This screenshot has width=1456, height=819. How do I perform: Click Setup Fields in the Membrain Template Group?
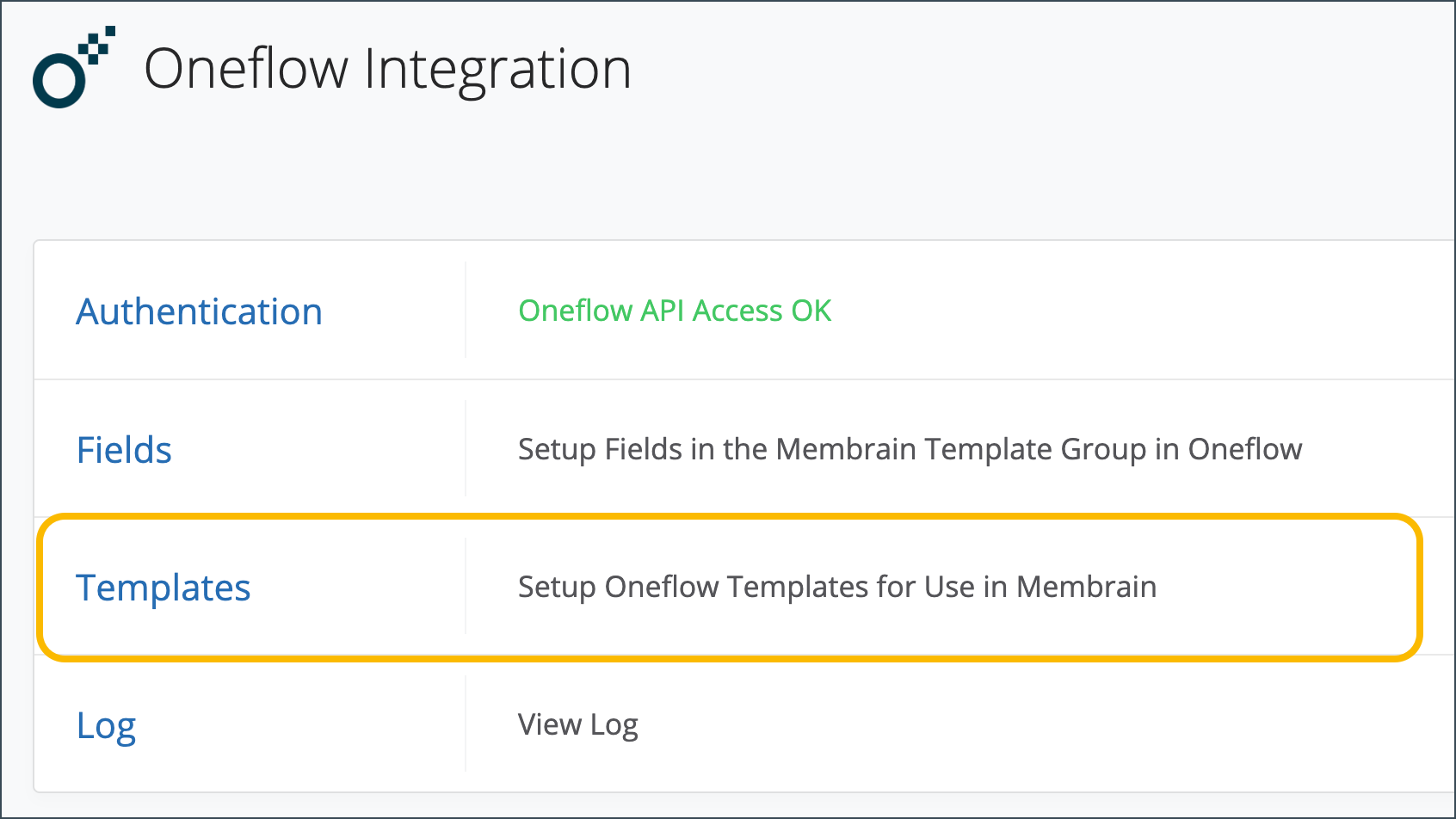coord(909,449)
